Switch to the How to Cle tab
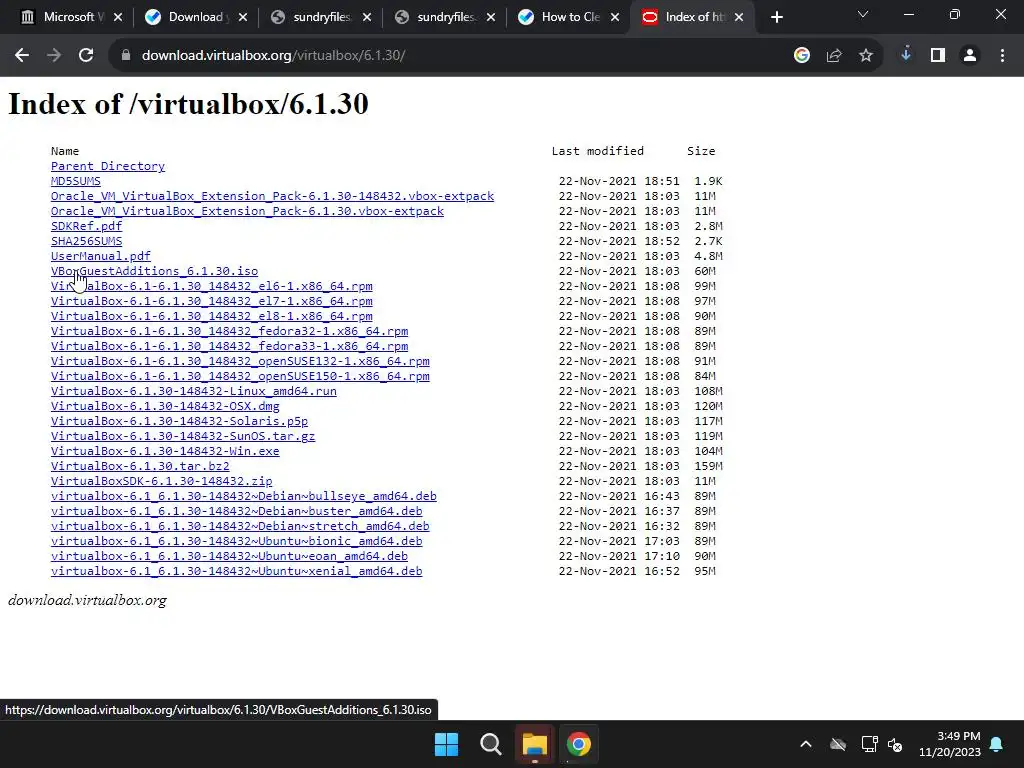1024x768 pixels. (x=560, y=18)
